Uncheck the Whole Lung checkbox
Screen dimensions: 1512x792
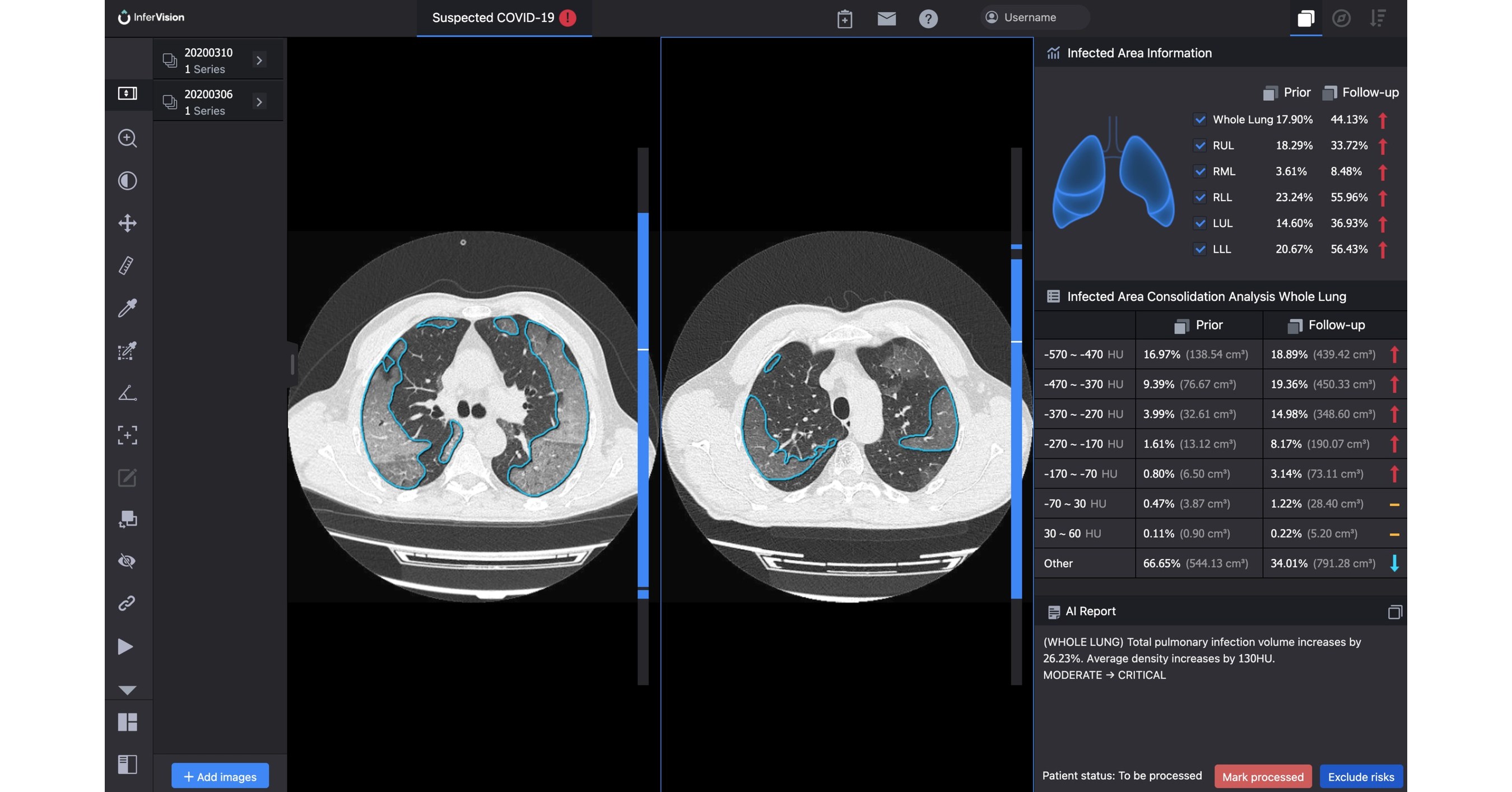tap(1200, 120)
